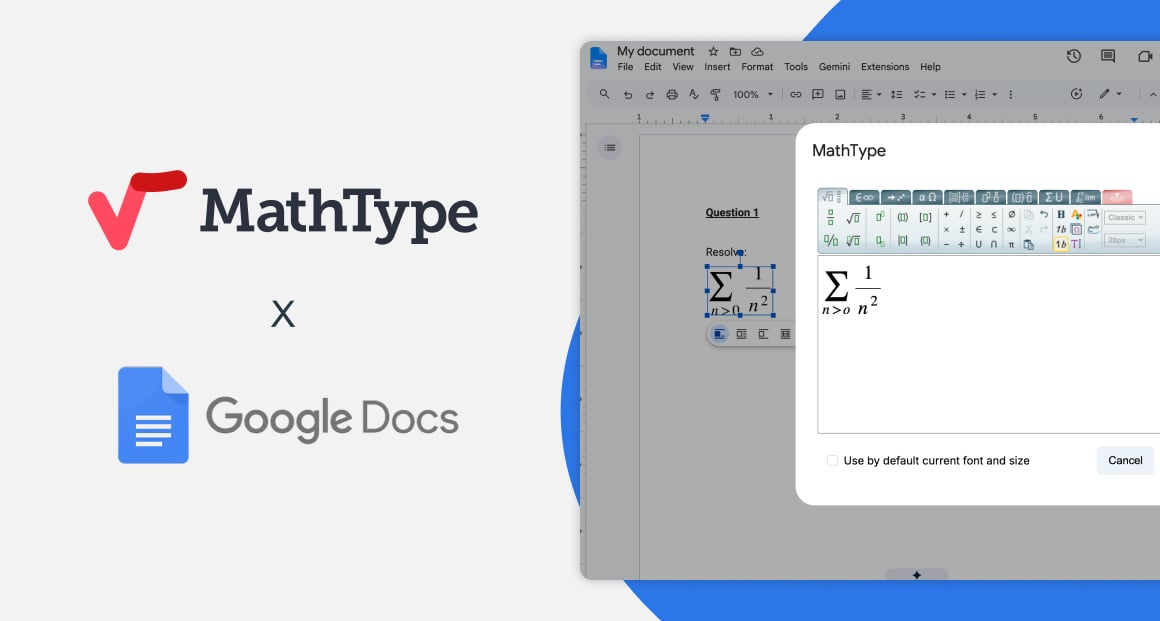The height and width of the screenshot is (621, 1160).
Task: Insert the pi symbol
Action: 1011,244
